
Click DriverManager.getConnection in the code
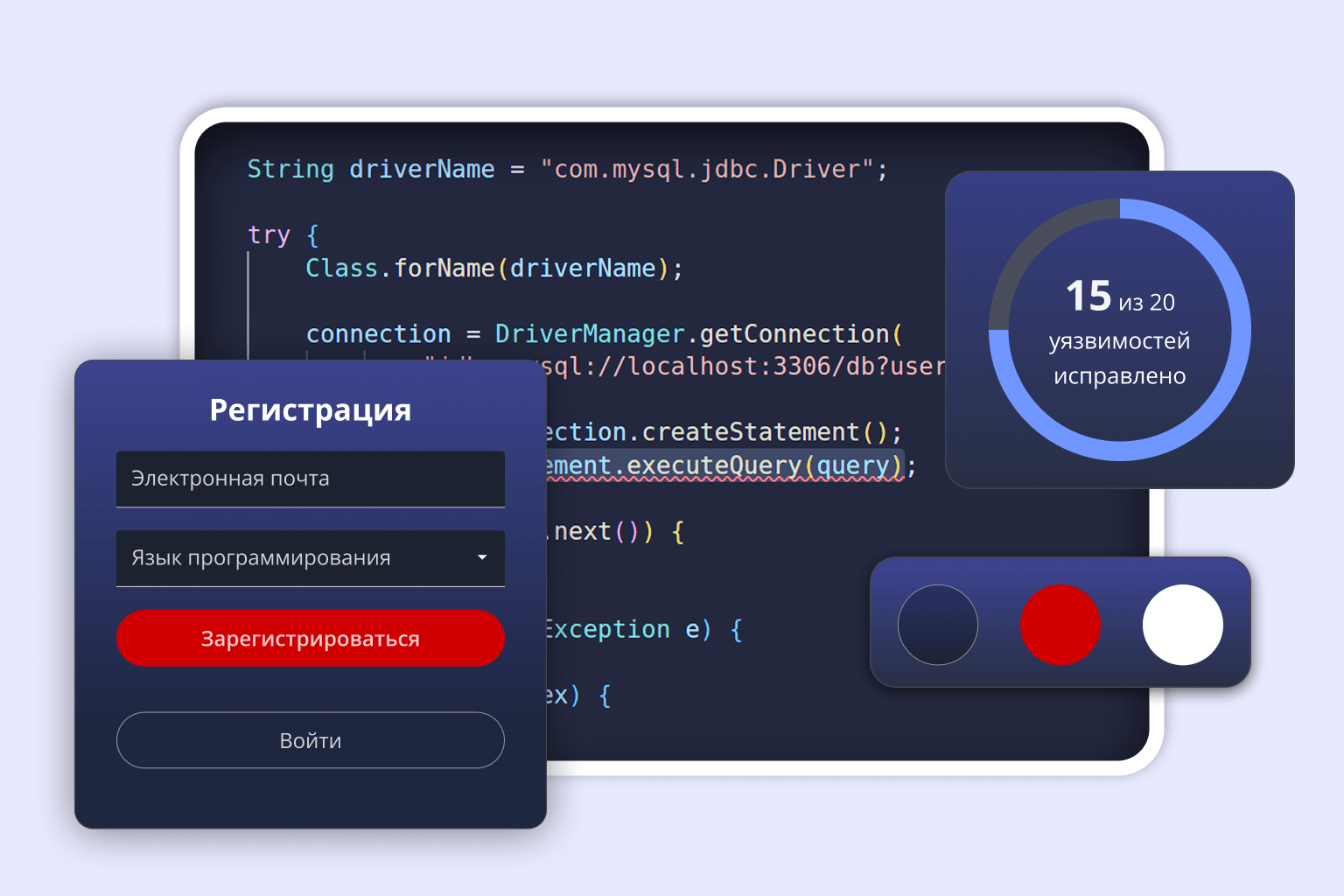(691, 333)
